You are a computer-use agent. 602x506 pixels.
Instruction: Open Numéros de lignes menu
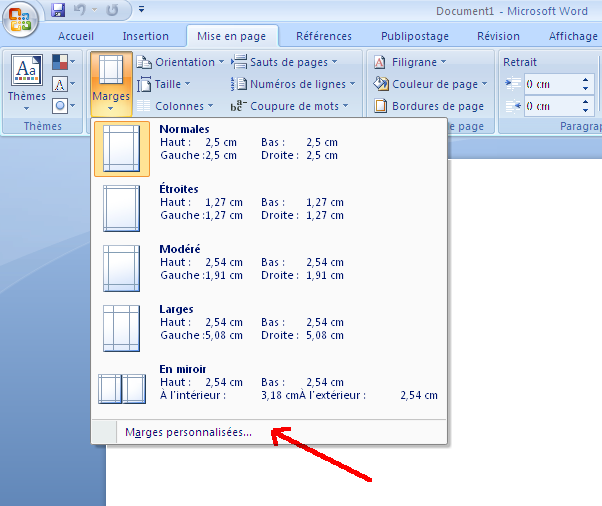point(293,84)
